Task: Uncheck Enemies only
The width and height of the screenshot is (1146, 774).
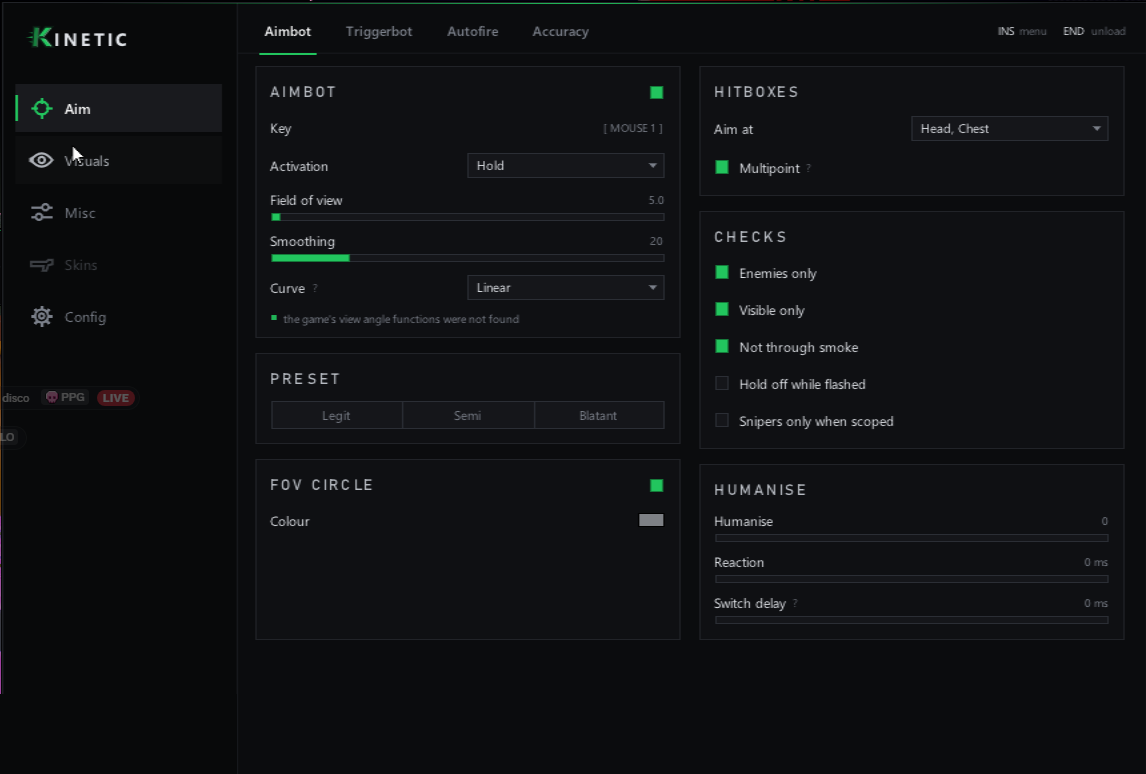Action: click(721, 273)
